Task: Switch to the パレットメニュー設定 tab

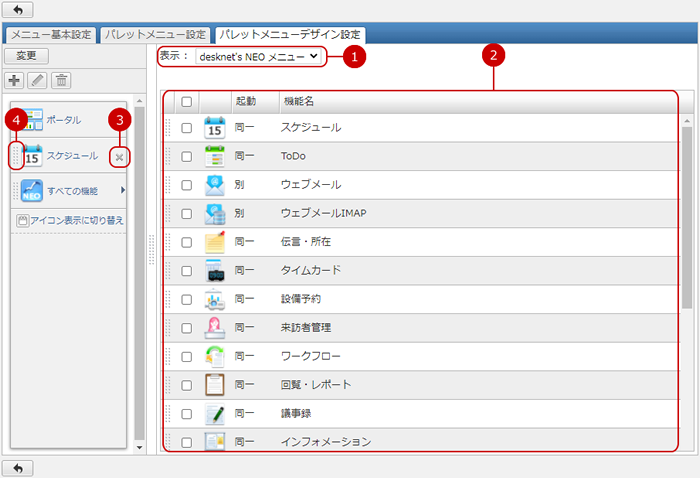Action: pyautogui.click(x=156, y=35)
